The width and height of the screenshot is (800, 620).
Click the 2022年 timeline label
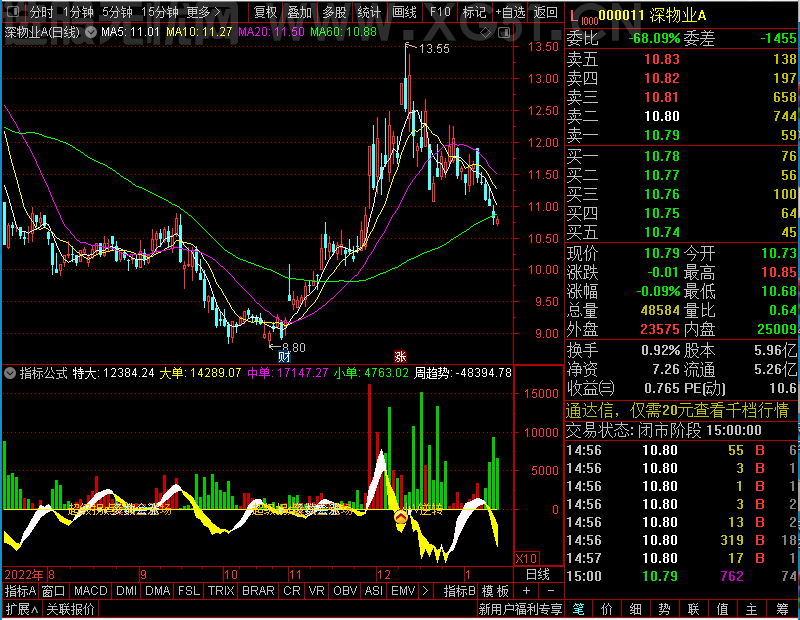23,575
